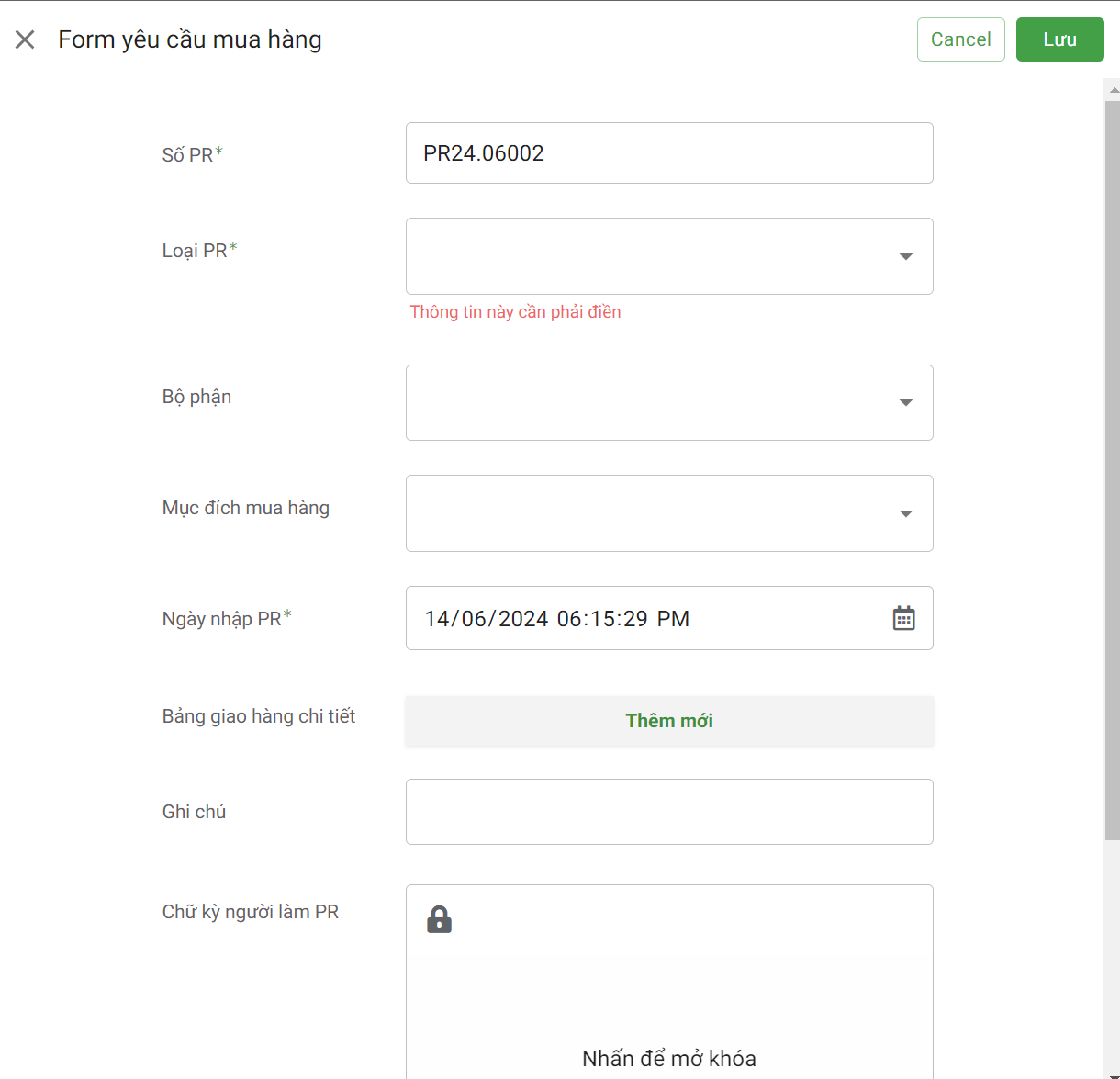Click the date text 14/06/2024 06:15:29 PM
The image size is (1120, 1079).
(556, 619)
